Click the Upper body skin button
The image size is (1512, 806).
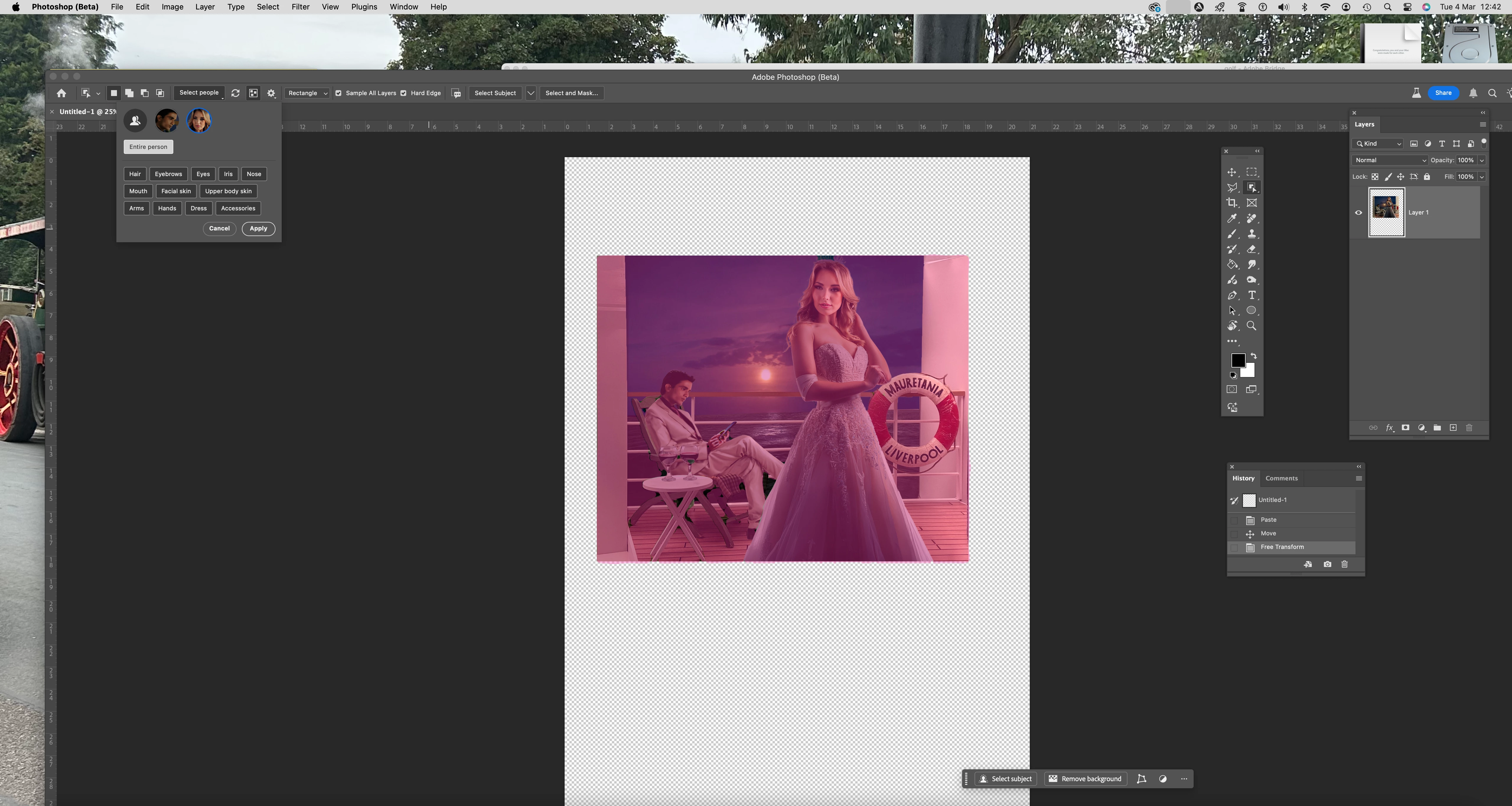point(228,191)
